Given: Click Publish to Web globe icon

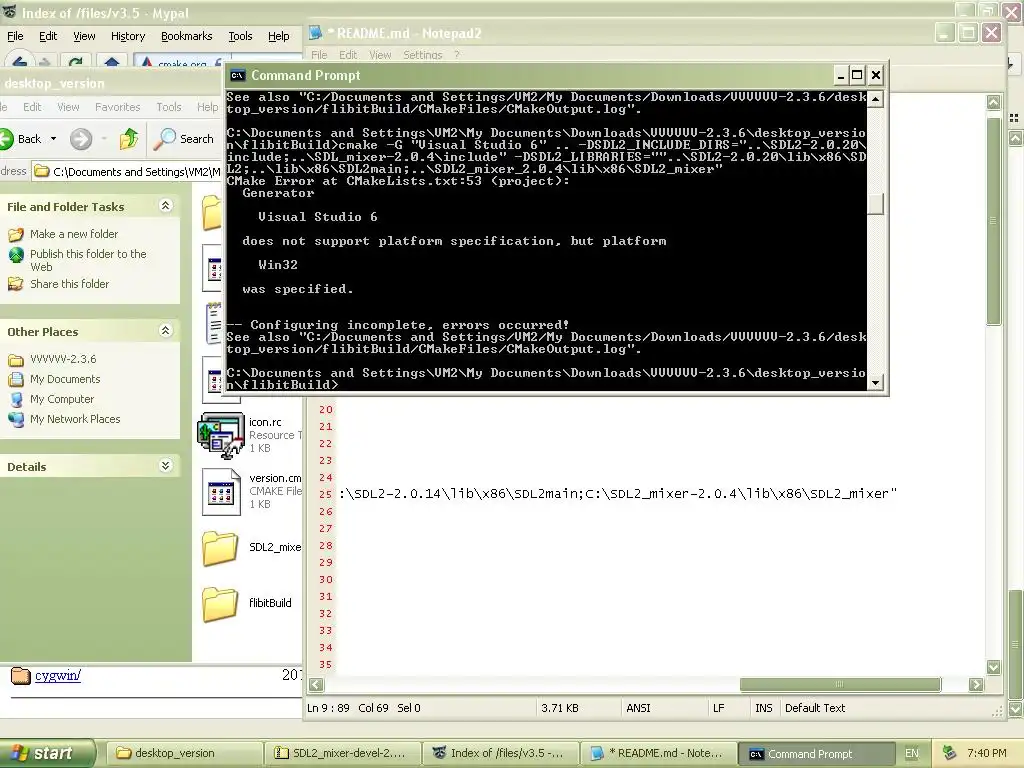Looking at the screenshot, I should [16, 255].
